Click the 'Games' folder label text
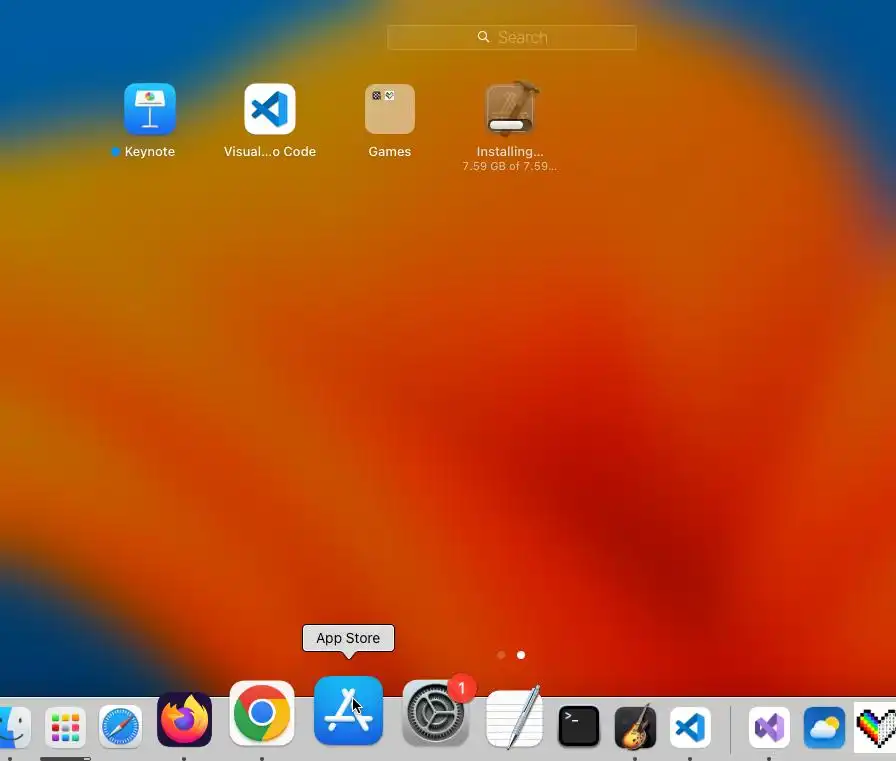Image resolution: width=896 pixels, height=761 pixels. 390,151
